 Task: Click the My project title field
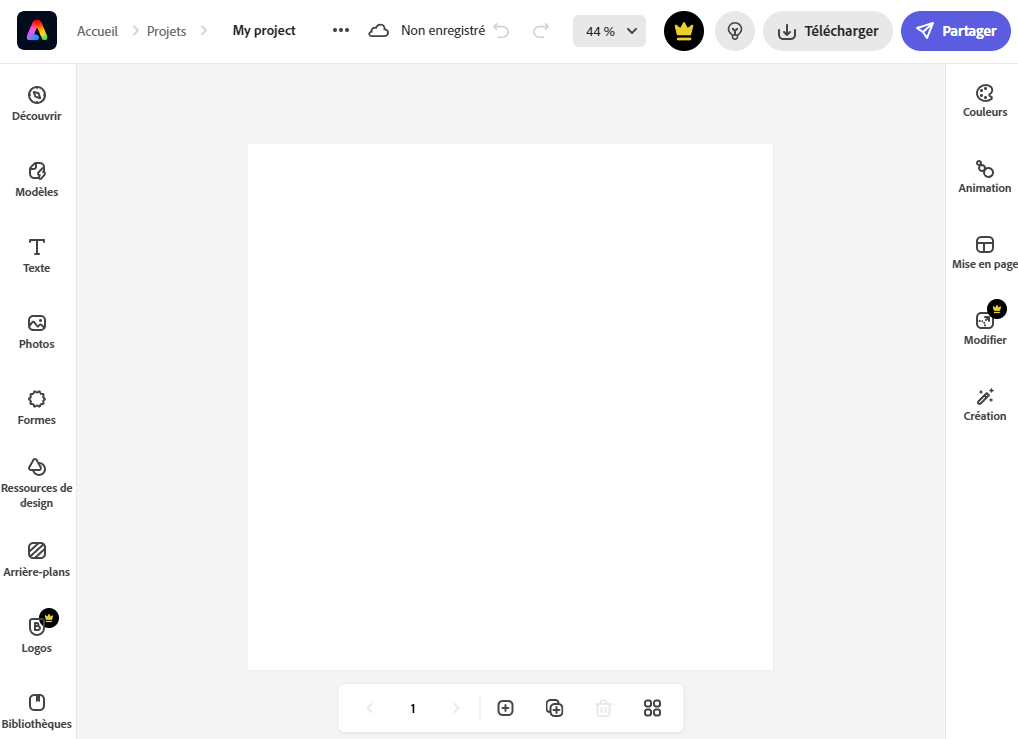(x=264, y=31)
